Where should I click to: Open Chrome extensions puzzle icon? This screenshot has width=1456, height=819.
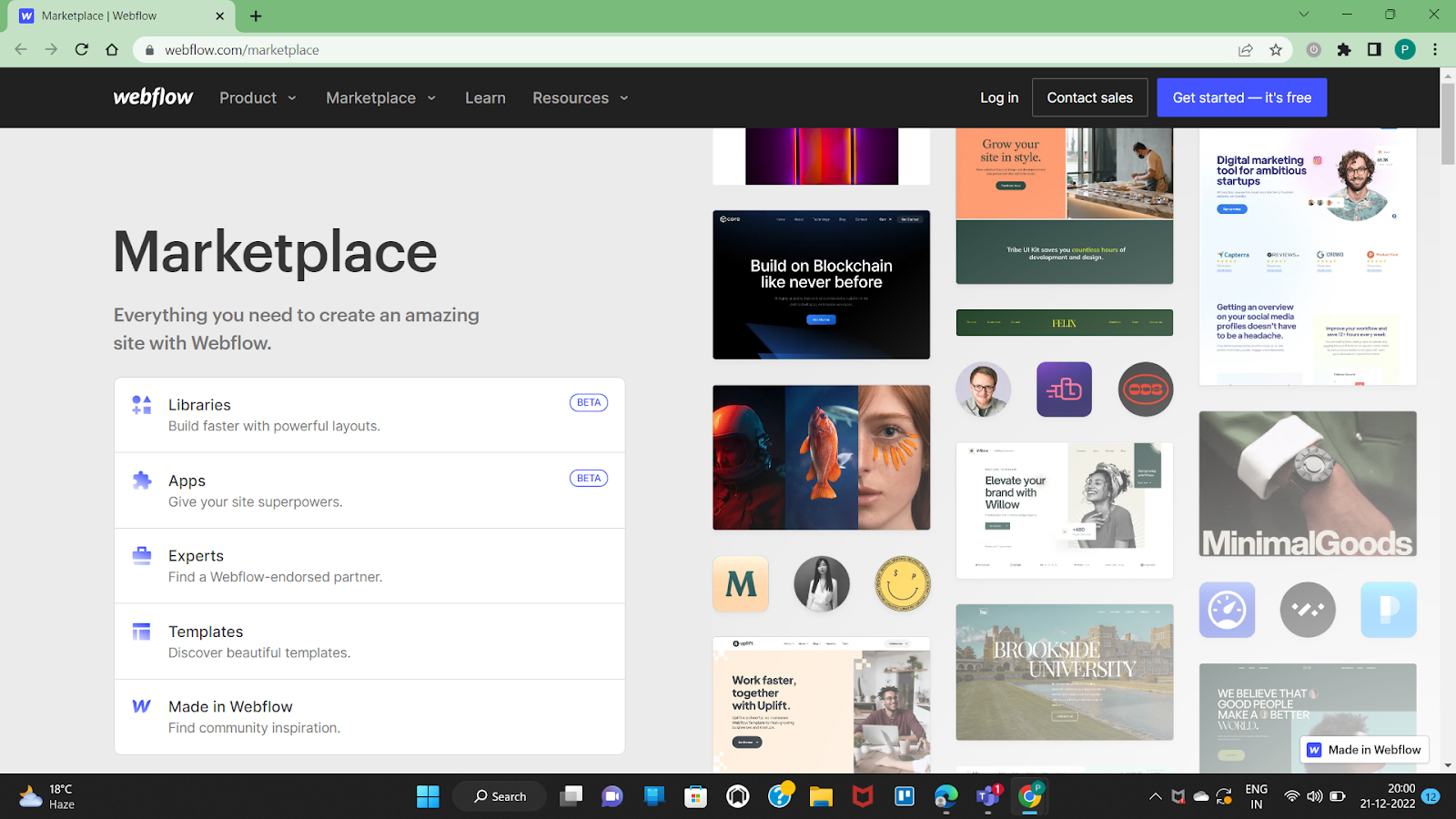(1344, 50)
